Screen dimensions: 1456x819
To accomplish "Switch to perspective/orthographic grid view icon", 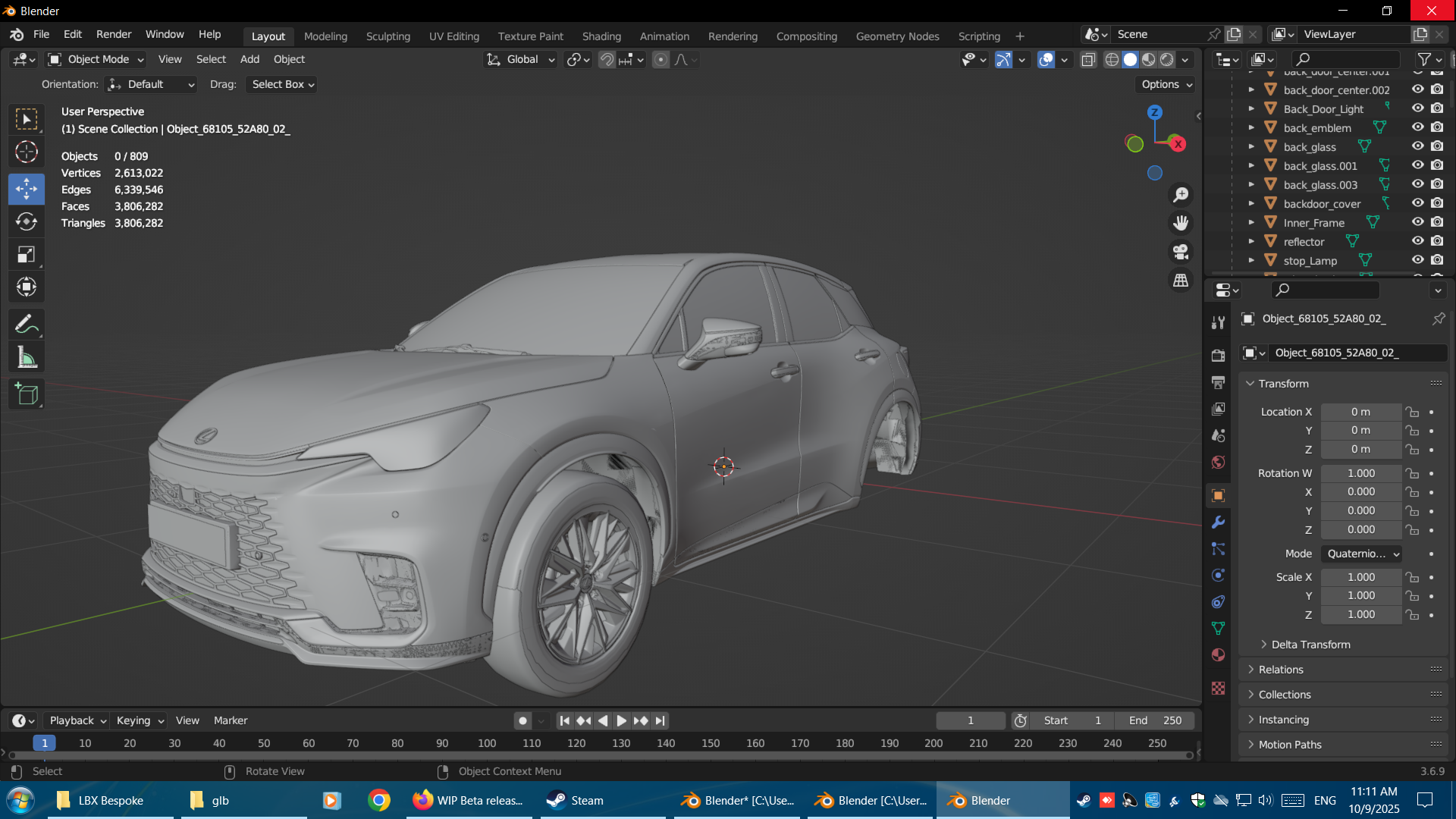I will tap(1181, 281).
